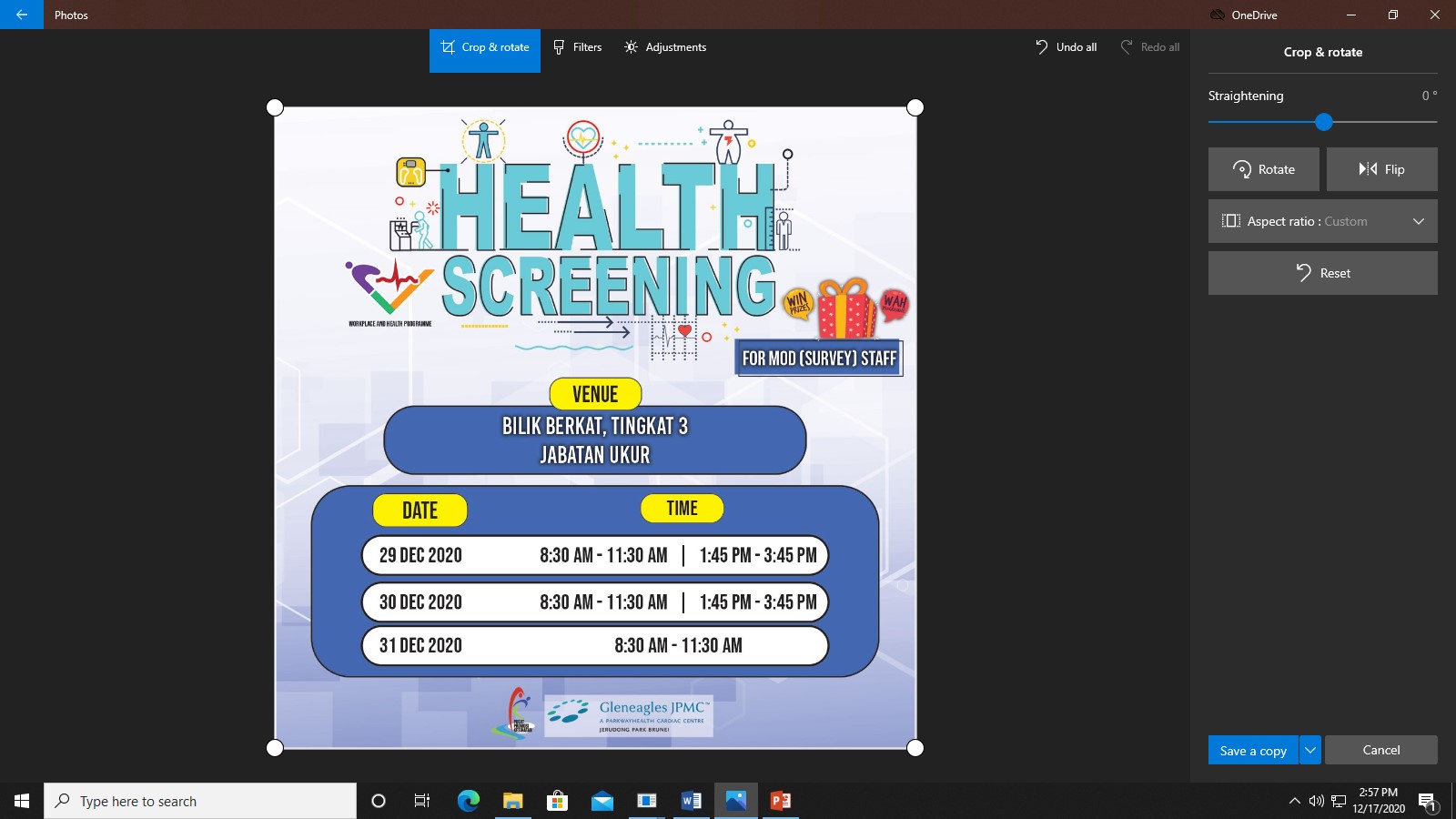Click the volume icon in the system tray

(x=1316, y=801)
